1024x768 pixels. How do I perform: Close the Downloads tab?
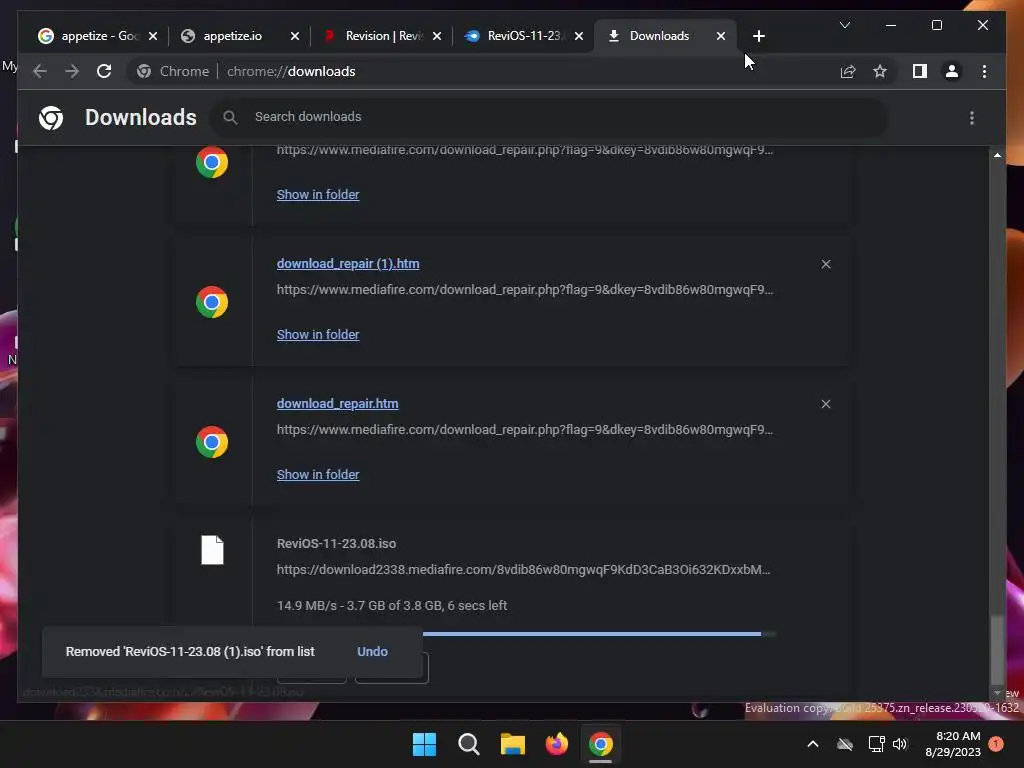720,36
